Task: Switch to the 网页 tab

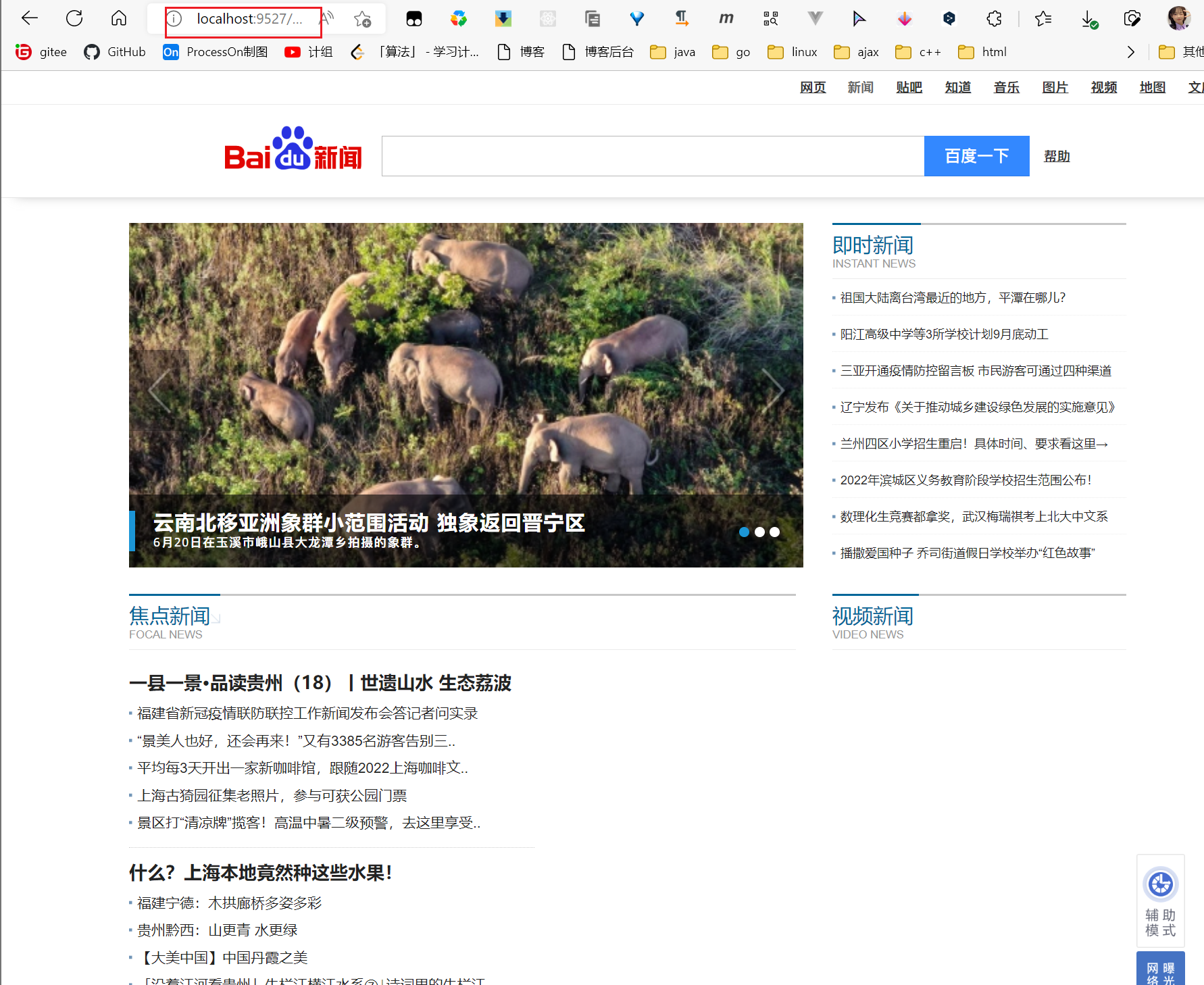Action: coord(813,88)
